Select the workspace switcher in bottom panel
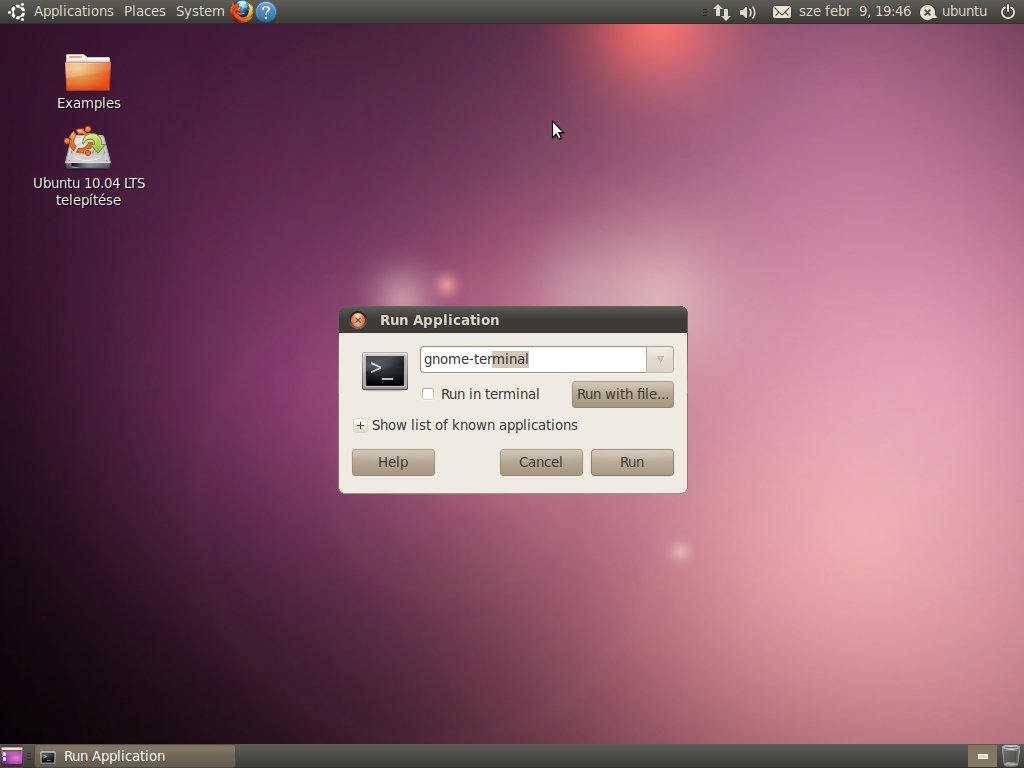Image resolution: width=1024 pixels, height=768 pixels. pyautogui.click(x=982, y=756)
